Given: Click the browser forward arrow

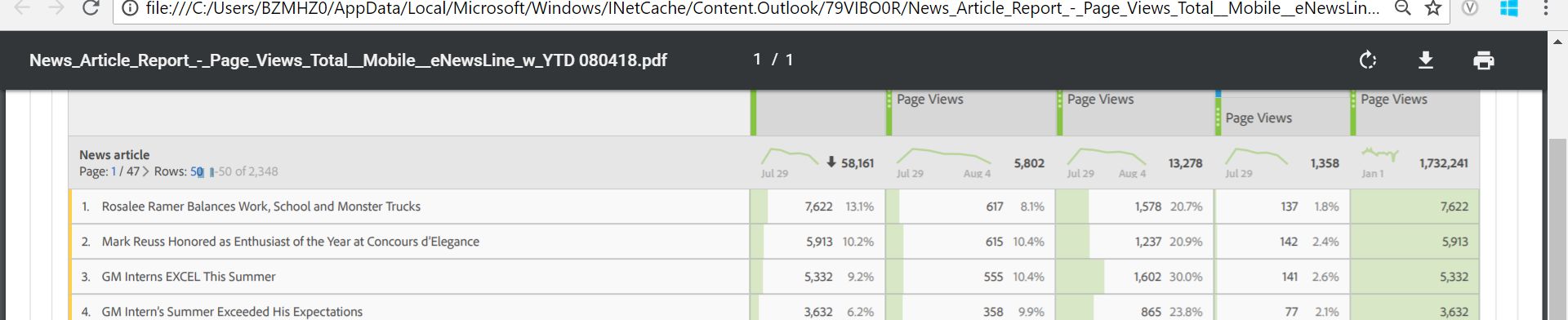Looking at the screenshot, I should (56, 8).
